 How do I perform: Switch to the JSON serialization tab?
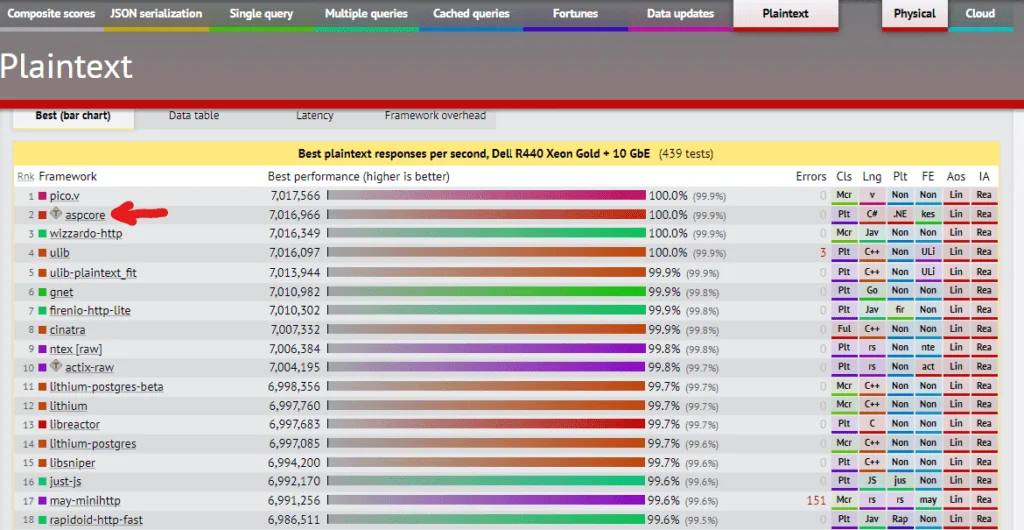tap(156, 14)
